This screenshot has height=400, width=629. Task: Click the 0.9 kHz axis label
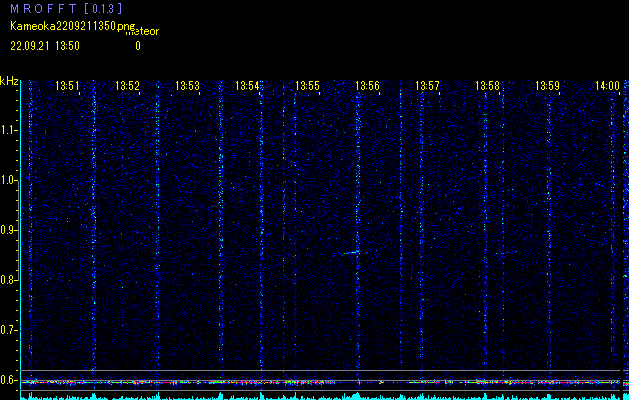click(9, 230)
